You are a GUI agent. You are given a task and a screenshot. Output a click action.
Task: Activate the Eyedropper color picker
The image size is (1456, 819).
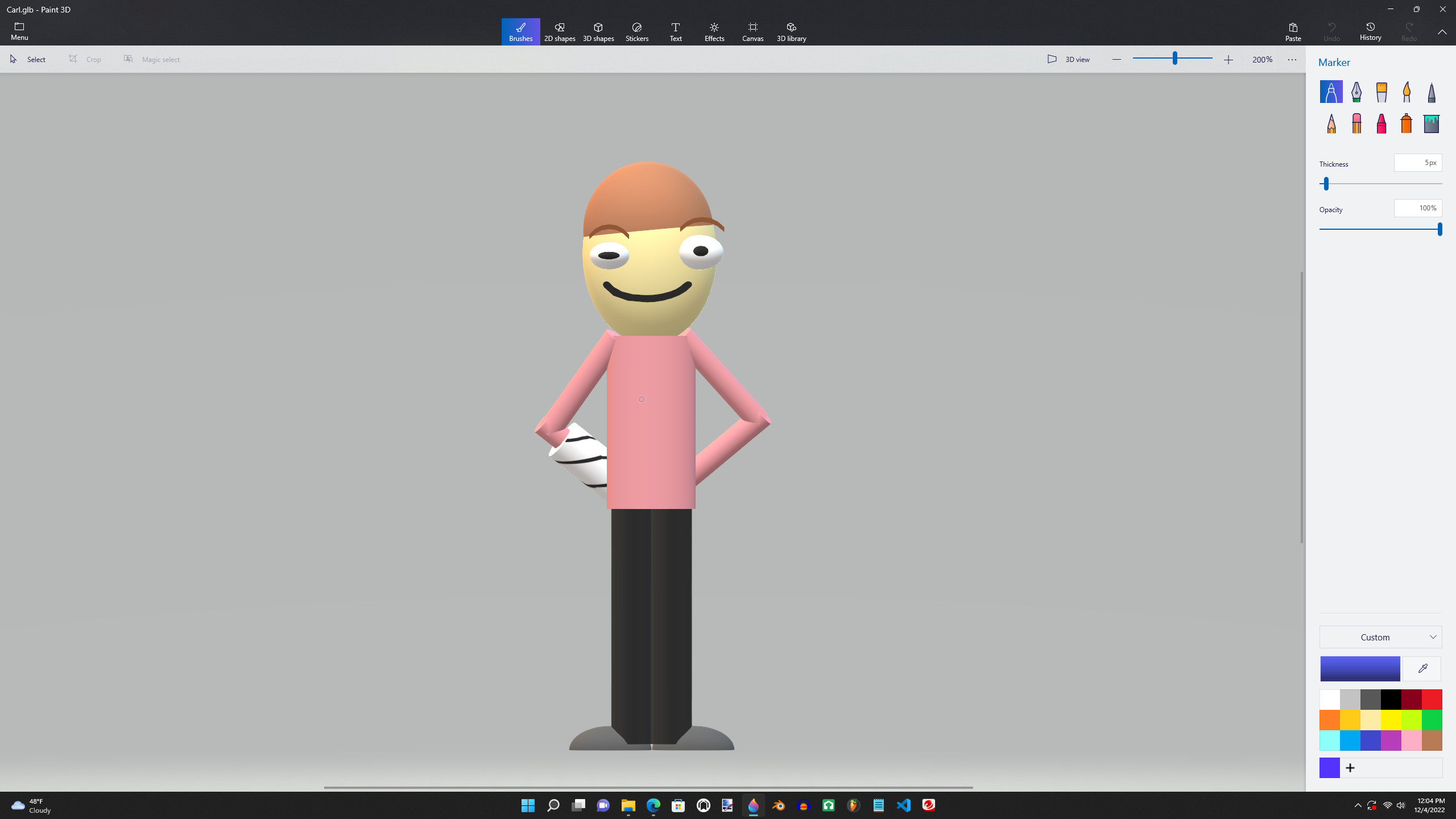point(1421,668)
